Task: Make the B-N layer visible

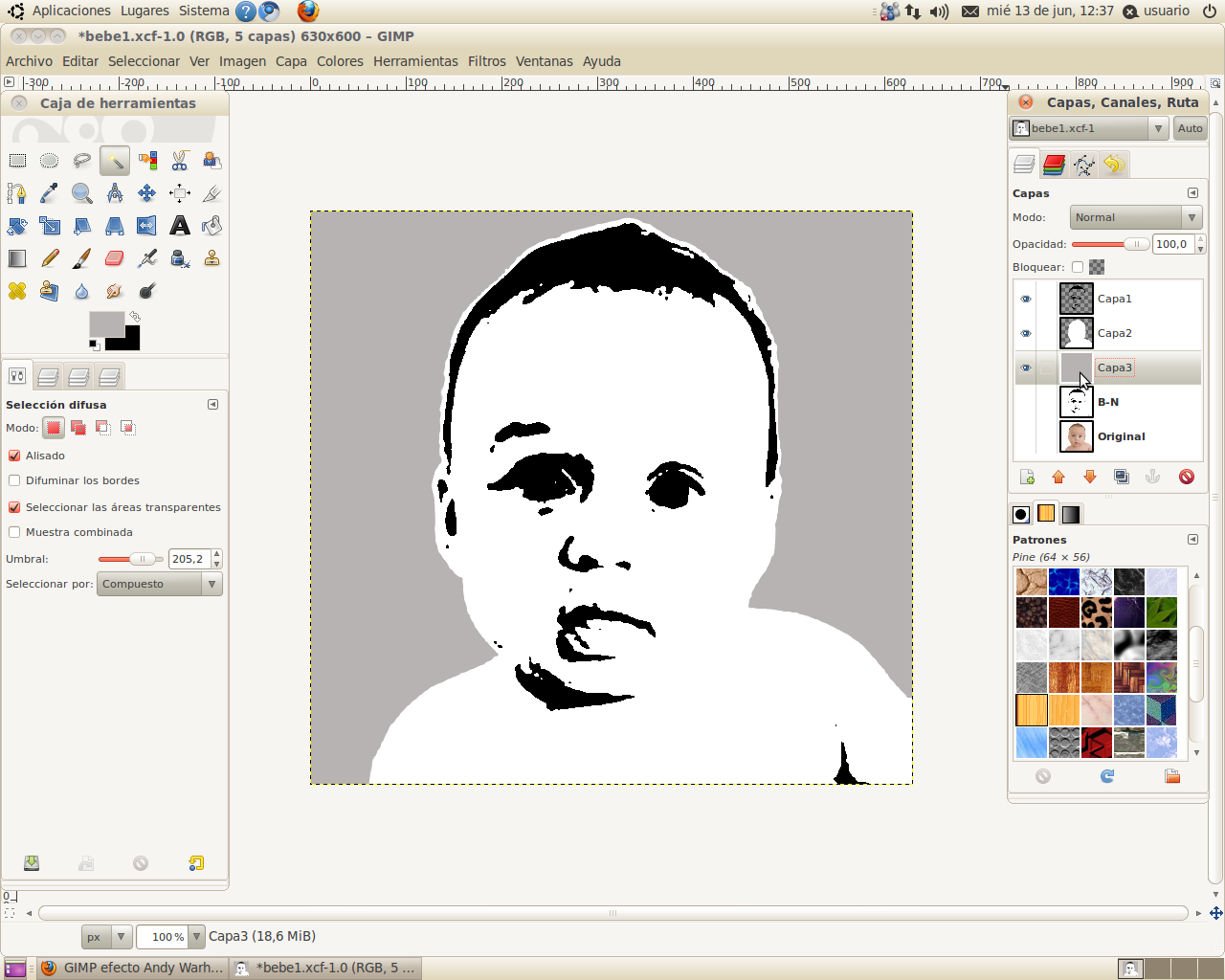Action: (1025, 402)
